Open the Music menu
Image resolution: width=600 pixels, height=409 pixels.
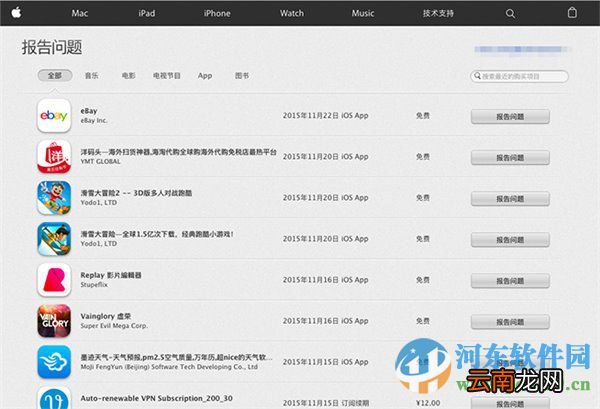363,13
